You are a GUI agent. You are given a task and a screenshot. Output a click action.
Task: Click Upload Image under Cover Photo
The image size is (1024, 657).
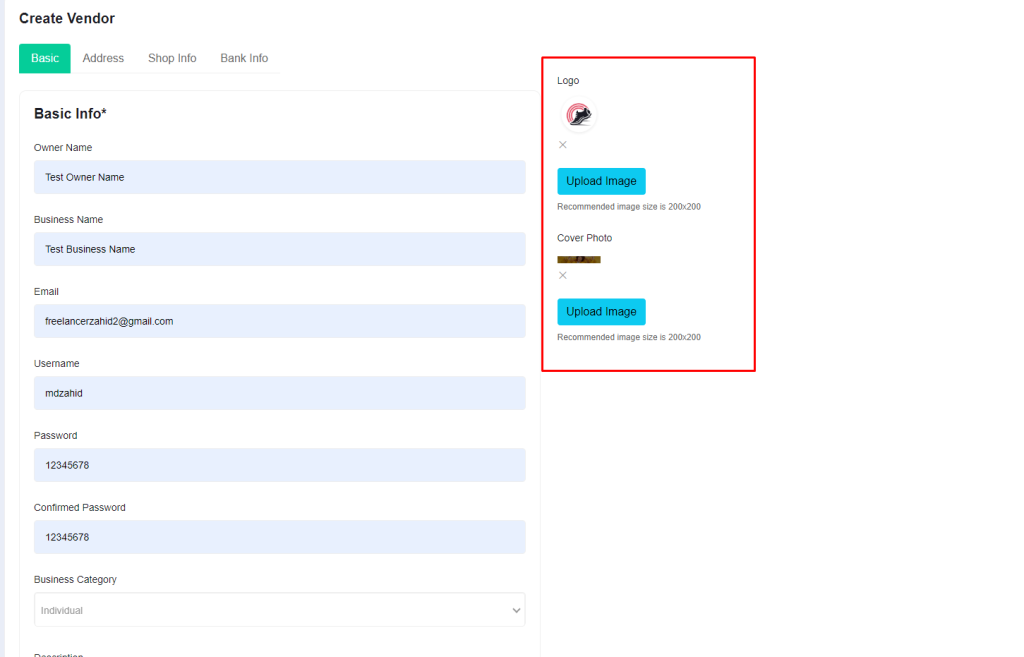pos(601,312)
